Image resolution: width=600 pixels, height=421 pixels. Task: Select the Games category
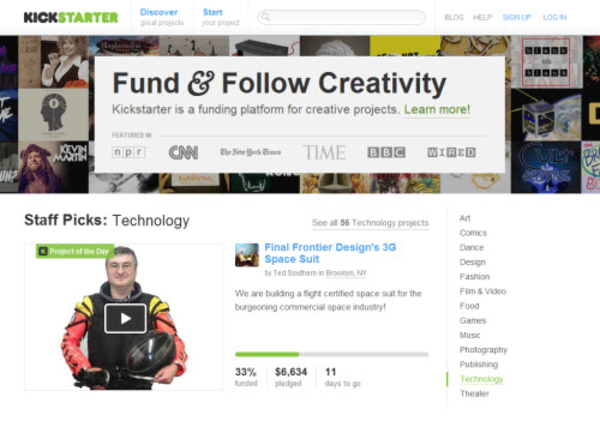tap(473, 321)
